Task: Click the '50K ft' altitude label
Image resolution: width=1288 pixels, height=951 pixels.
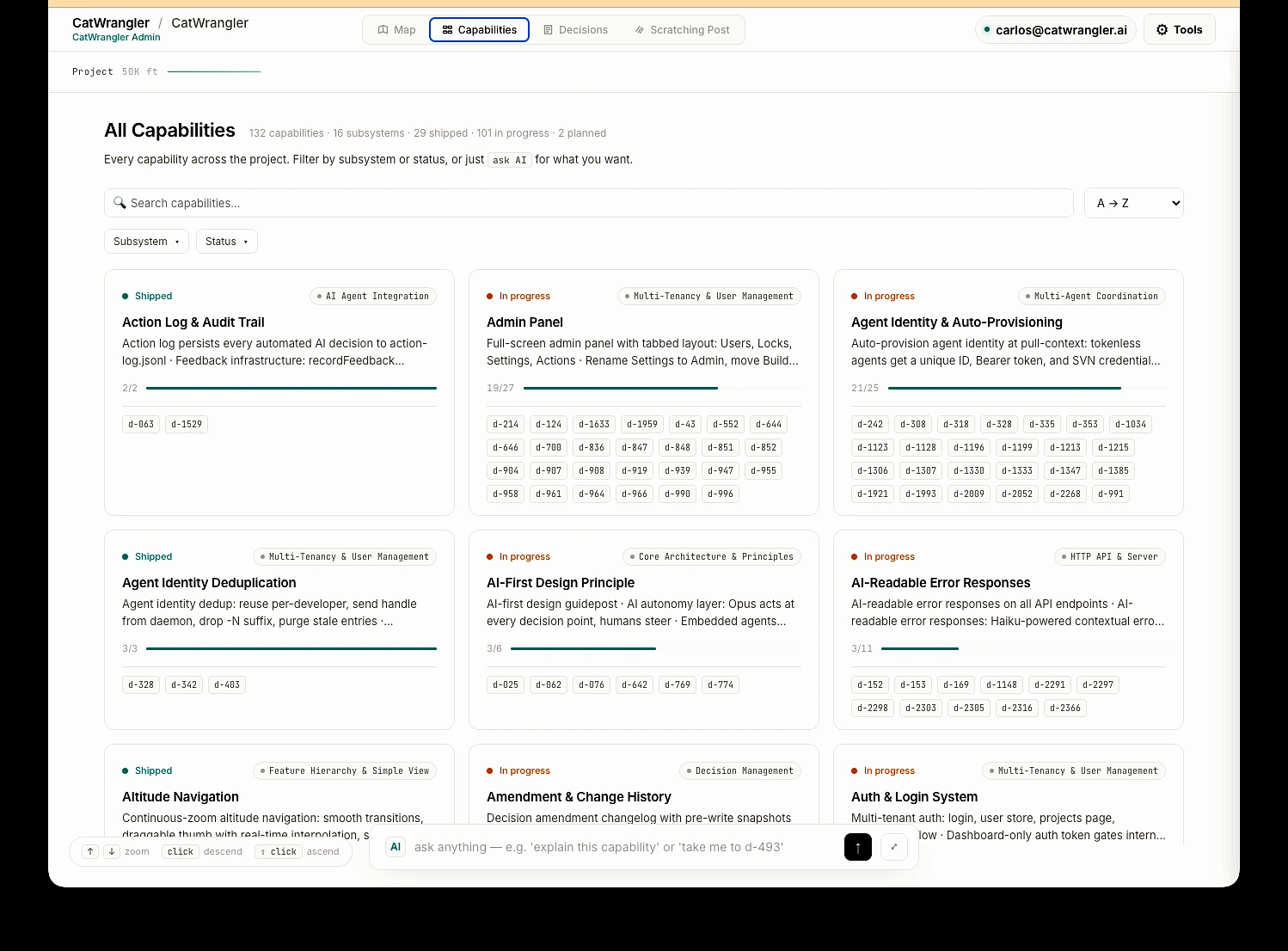Action: coord(140,72)
